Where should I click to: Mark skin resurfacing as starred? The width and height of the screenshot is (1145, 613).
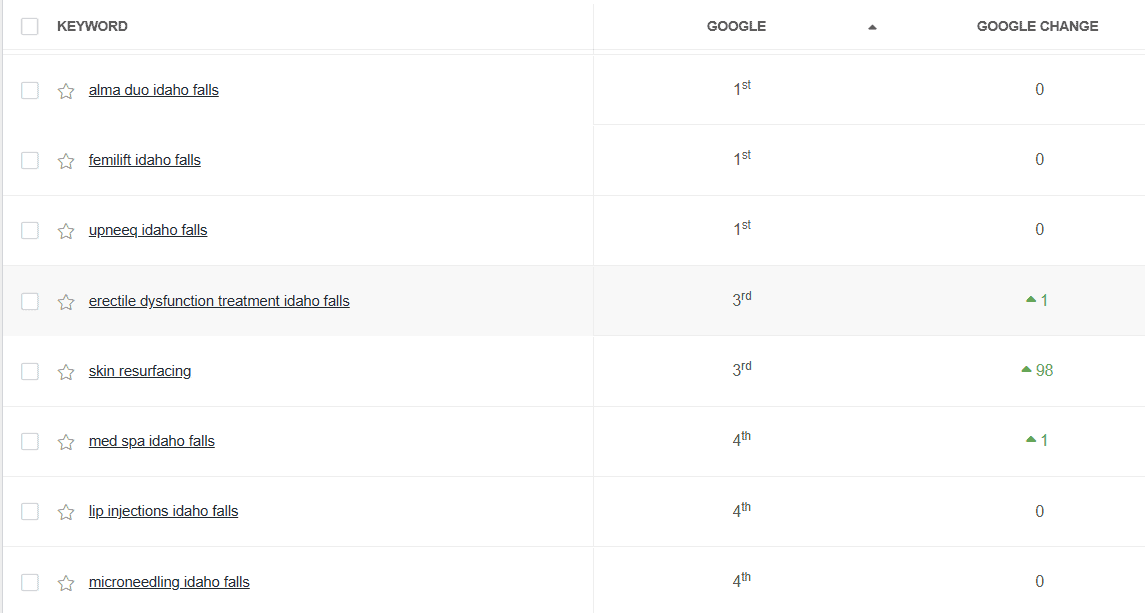pos(66,372)
